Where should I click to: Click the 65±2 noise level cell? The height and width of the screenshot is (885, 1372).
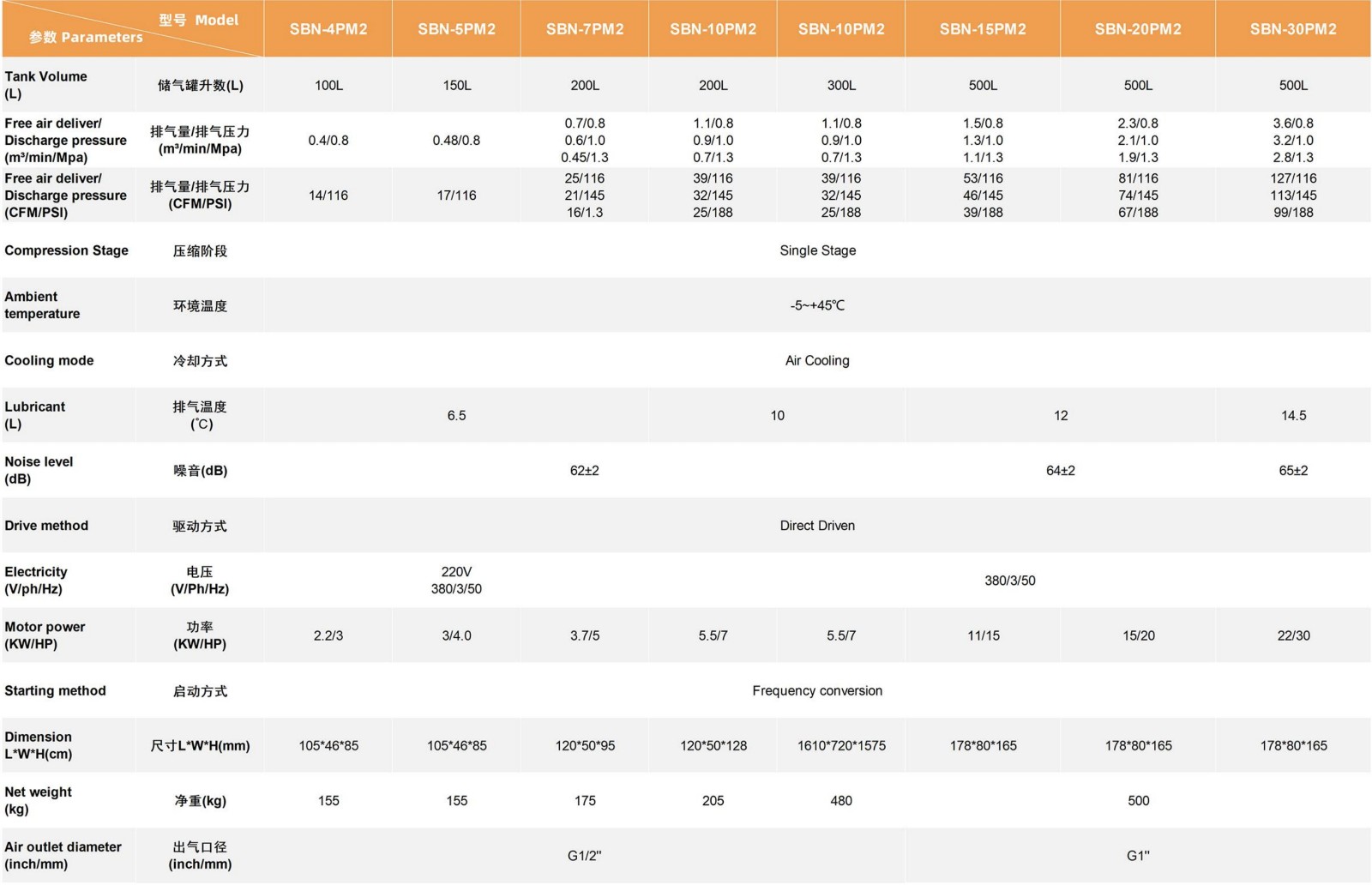[x=1293, y=470]
